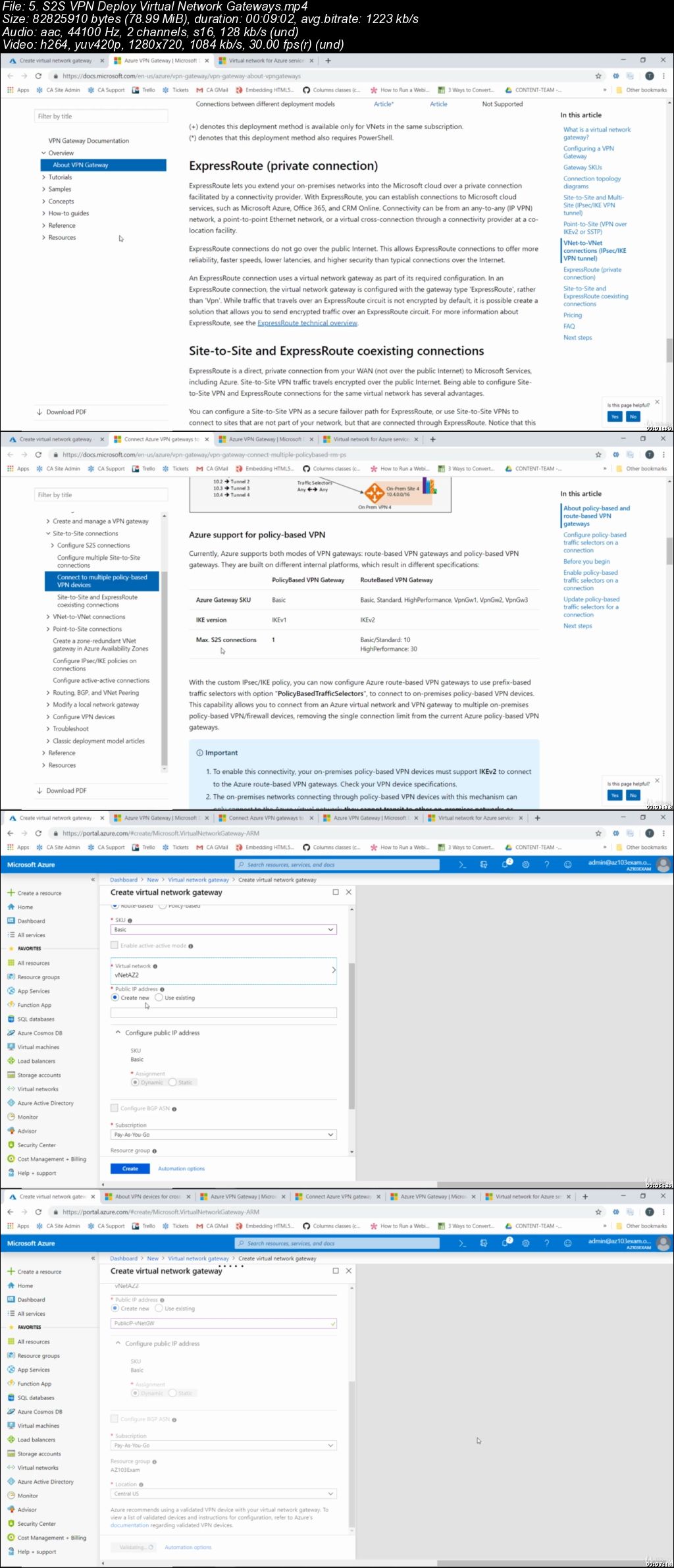Click Dashboard breadcrumb in Create-button portal window

point(124,880)
